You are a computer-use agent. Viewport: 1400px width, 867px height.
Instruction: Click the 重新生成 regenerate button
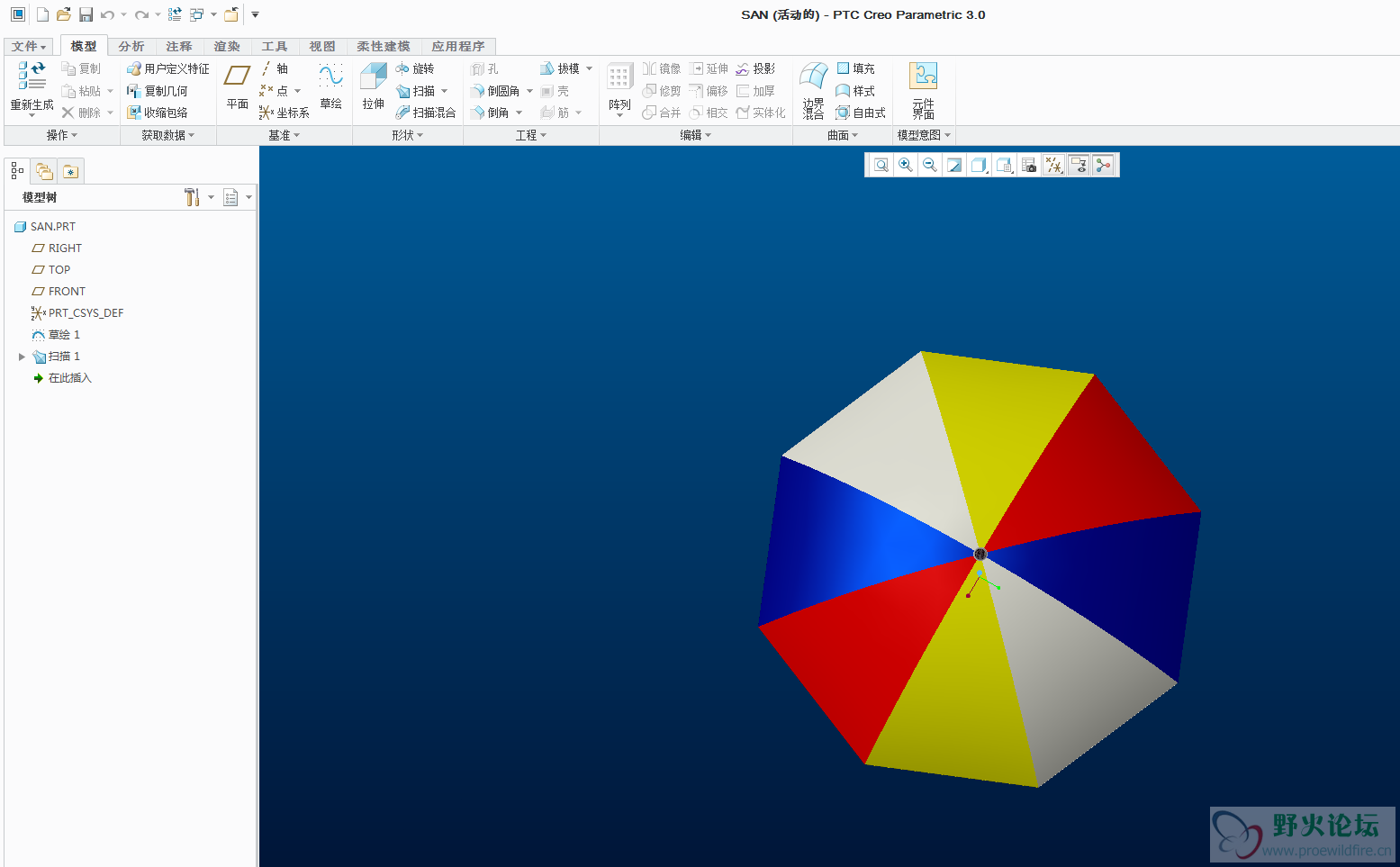(32, 88)
